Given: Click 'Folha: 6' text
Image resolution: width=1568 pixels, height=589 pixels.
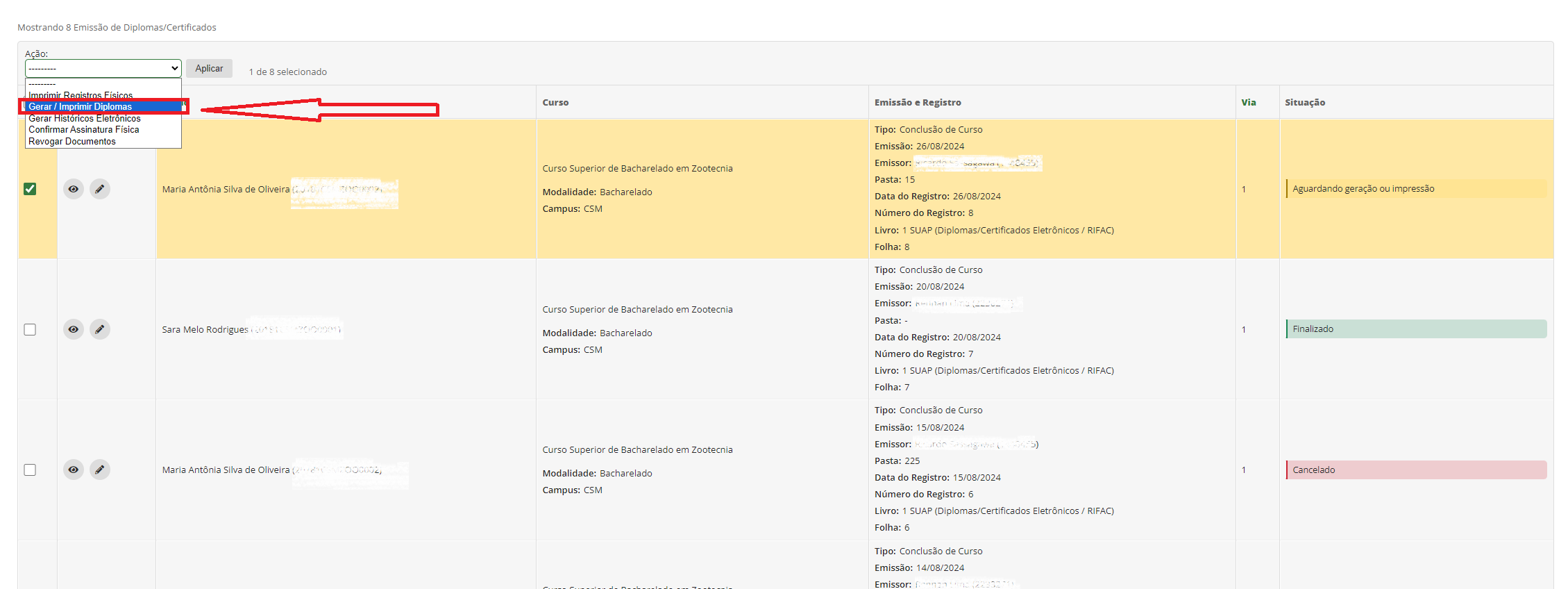Looking at the screenshot, I should click(892, 528).
